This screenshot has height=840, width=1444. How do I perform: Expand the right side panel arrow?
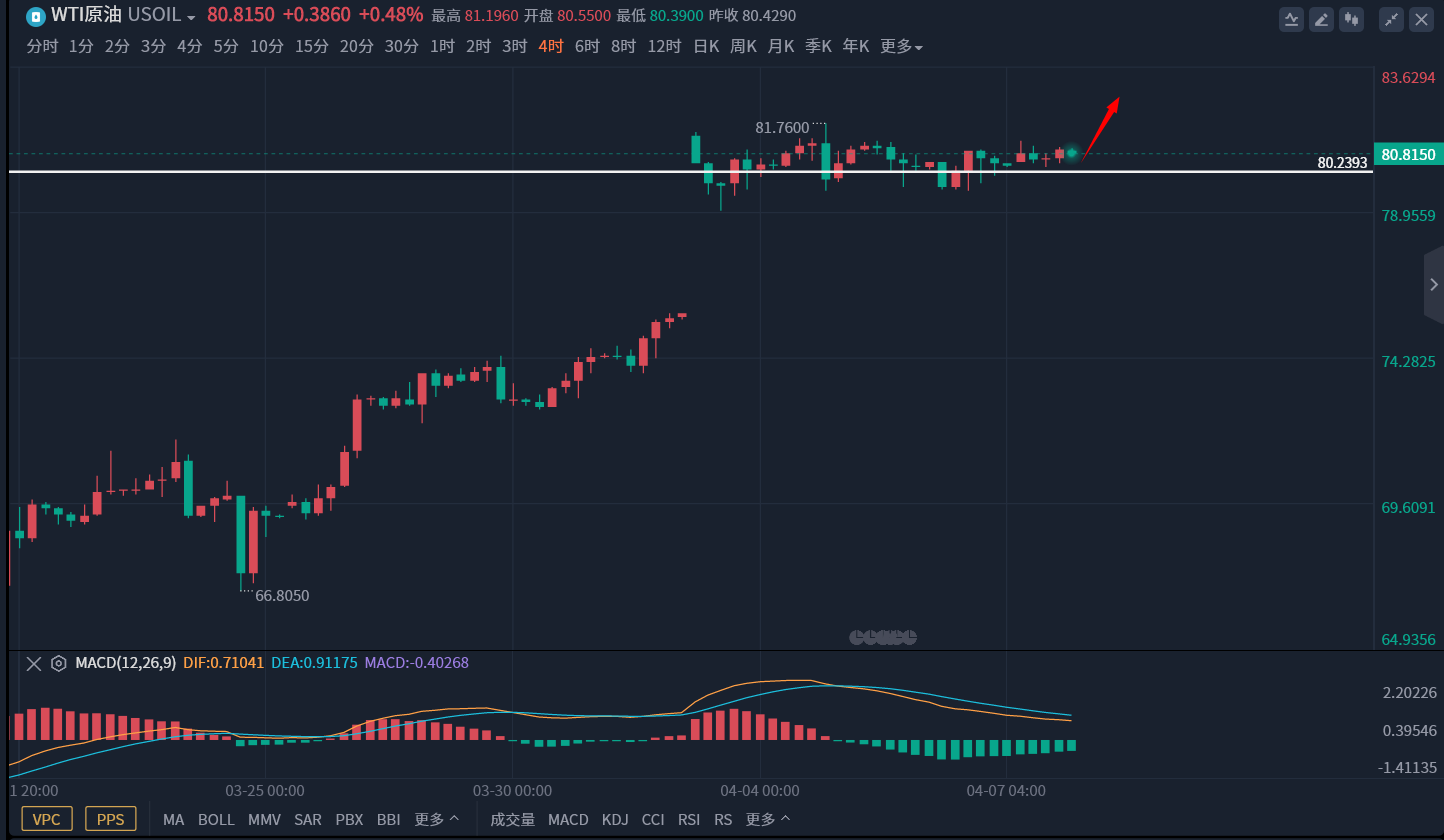point(1434,285)
